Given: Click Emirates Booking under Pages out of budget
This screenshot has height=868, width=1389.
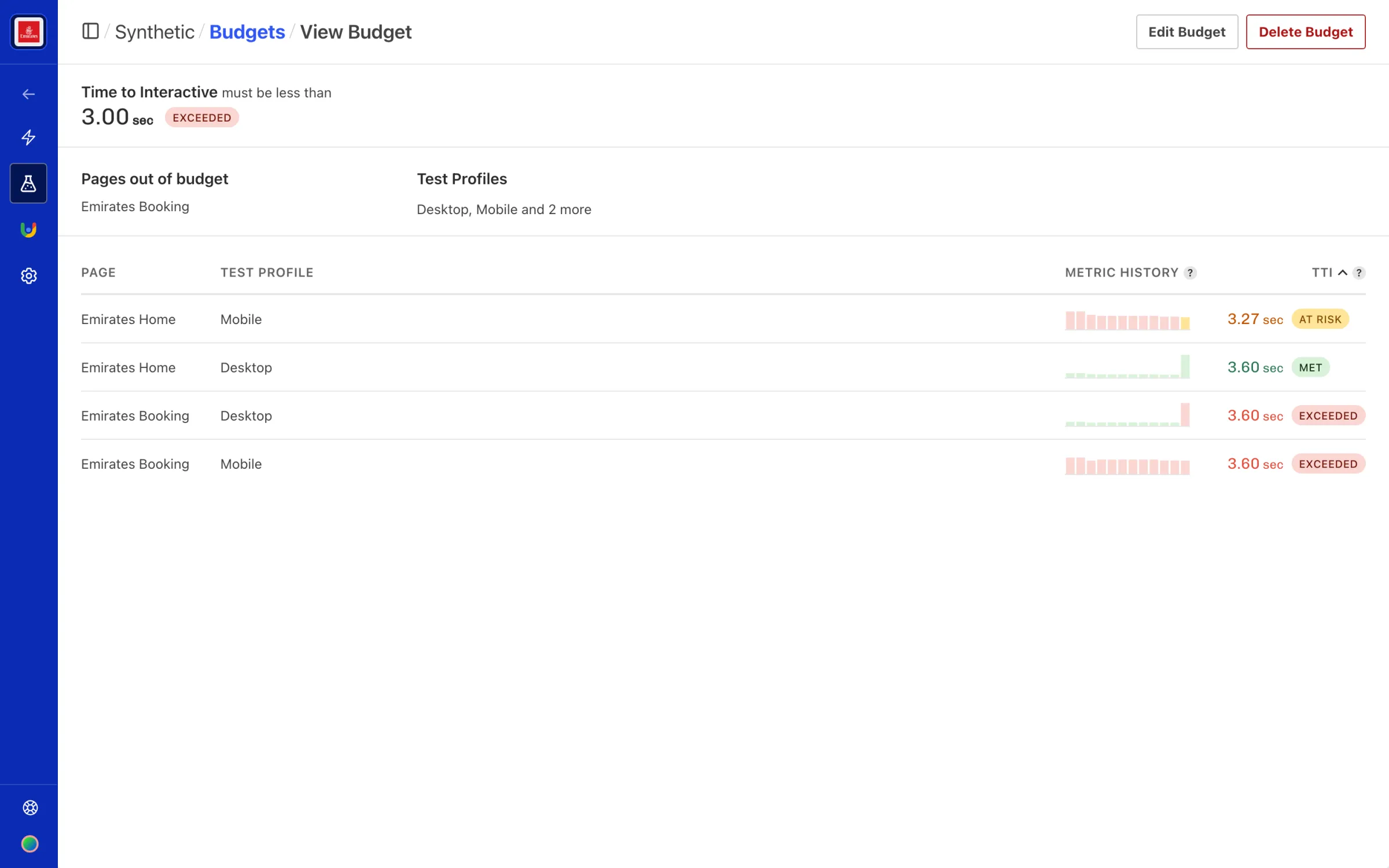Looking at the screenshot, I should point(135,207).
